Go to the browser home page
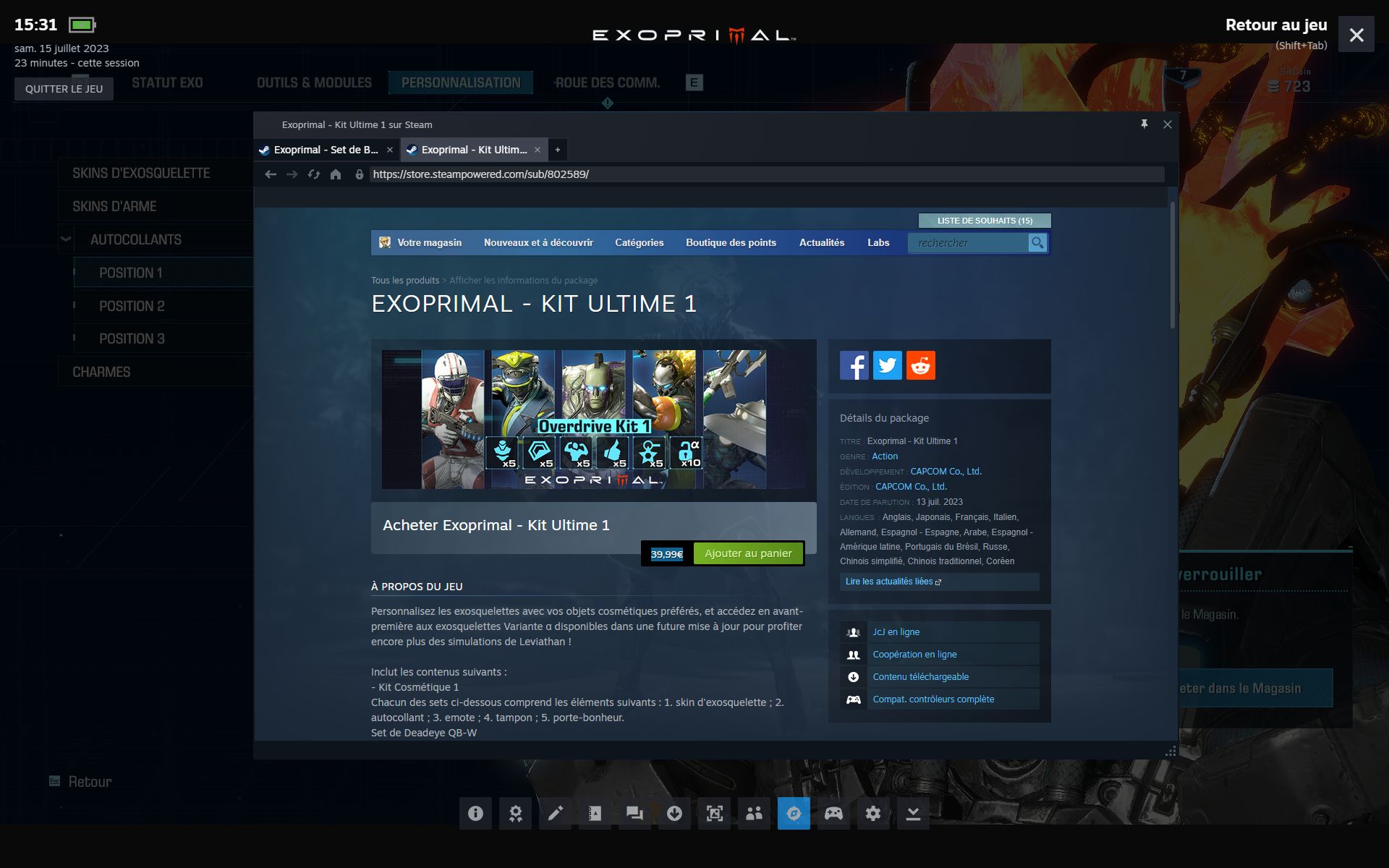 [336, 174]
